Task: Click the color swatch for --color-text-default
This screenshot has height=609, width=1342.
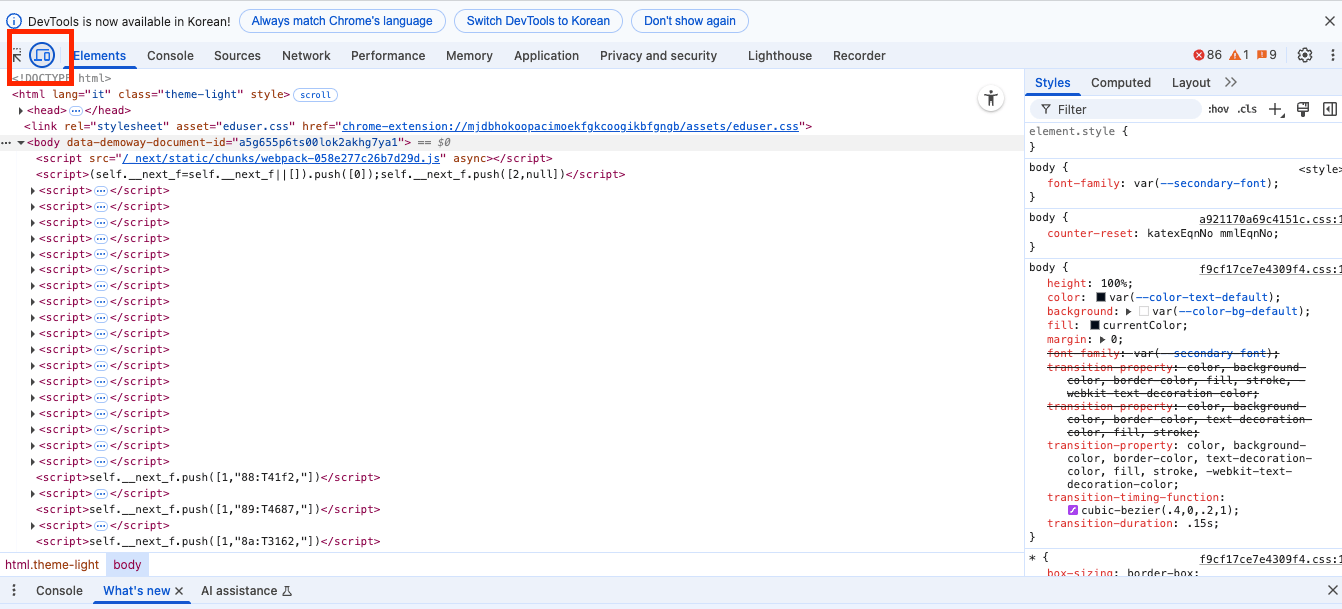Action: [x=1101, y=298]
